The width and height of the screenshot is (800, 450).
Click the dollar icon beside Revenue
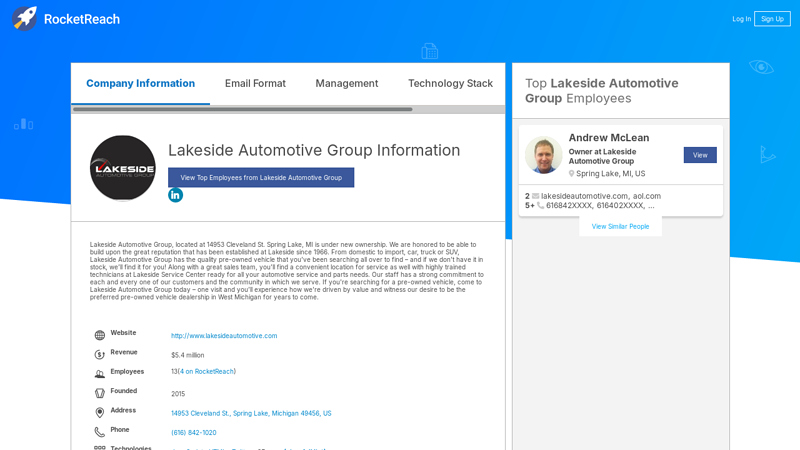99,355
